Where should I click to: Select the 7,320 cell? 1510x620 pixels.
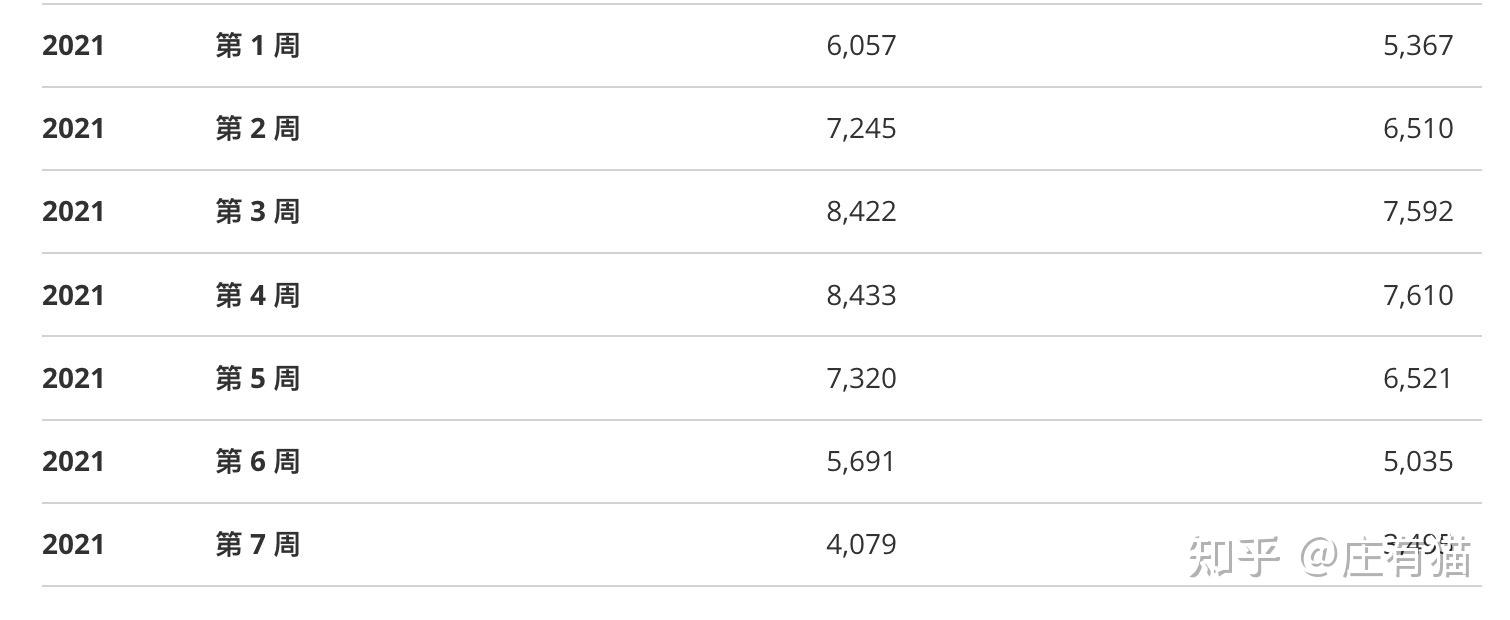[x=861, y=379]
